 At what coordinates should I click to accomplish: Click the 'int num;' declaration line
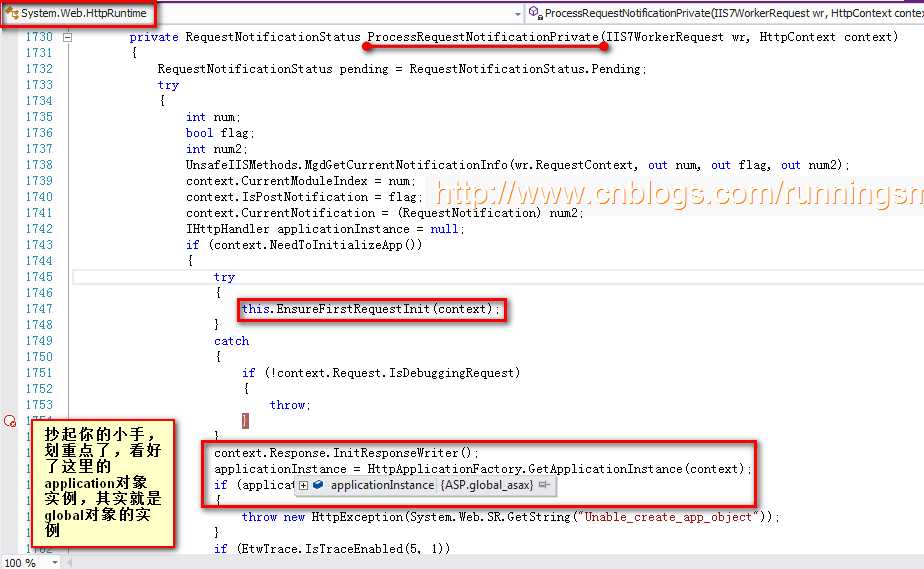[213, 117]
